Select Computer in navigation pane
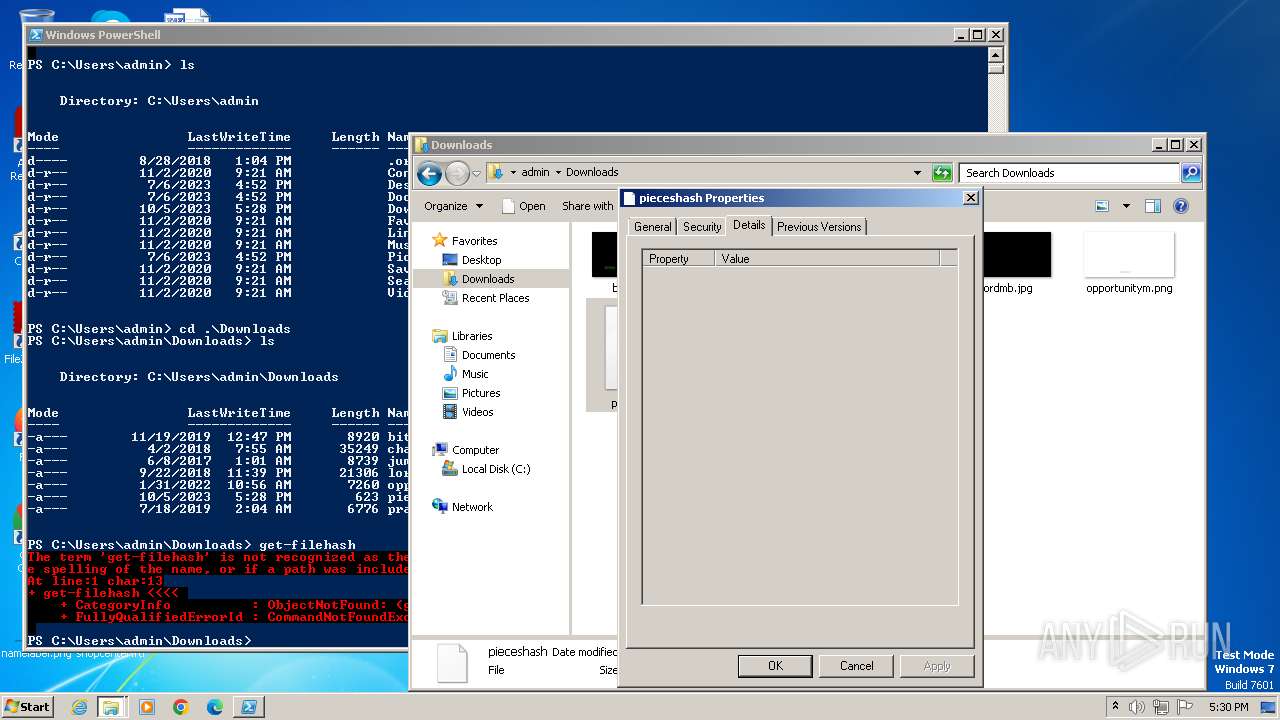 (x=475, y=450)
